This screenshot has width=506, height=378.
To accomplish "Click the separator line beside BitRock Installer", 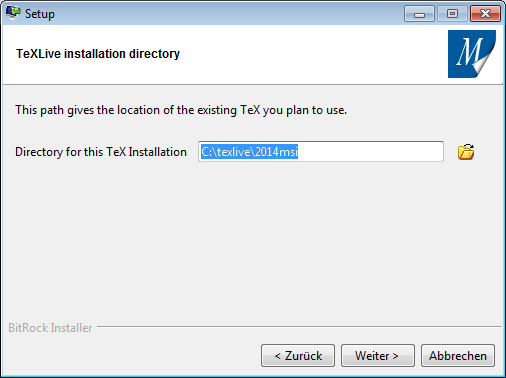I will point(299,327).
